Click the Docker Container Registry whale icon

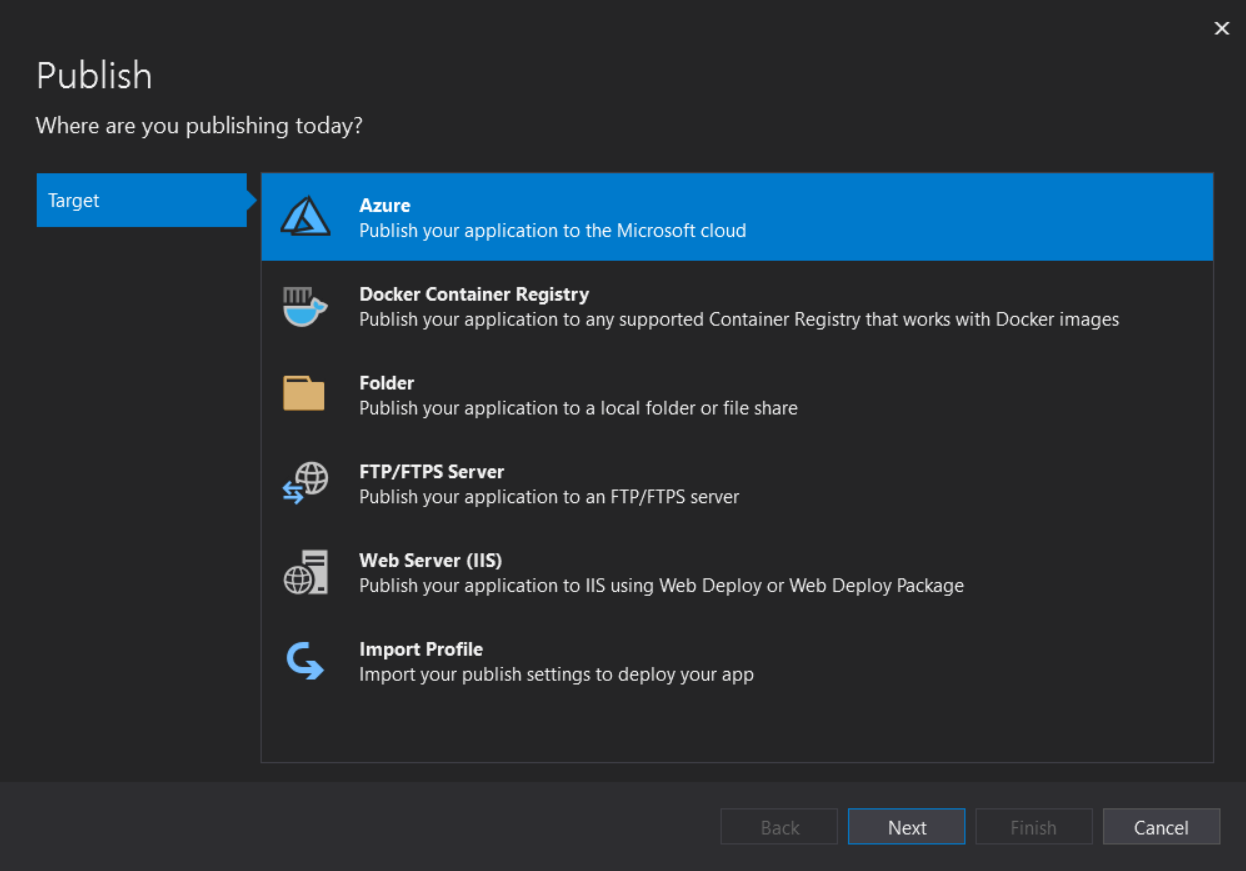[x=306, y=305]
